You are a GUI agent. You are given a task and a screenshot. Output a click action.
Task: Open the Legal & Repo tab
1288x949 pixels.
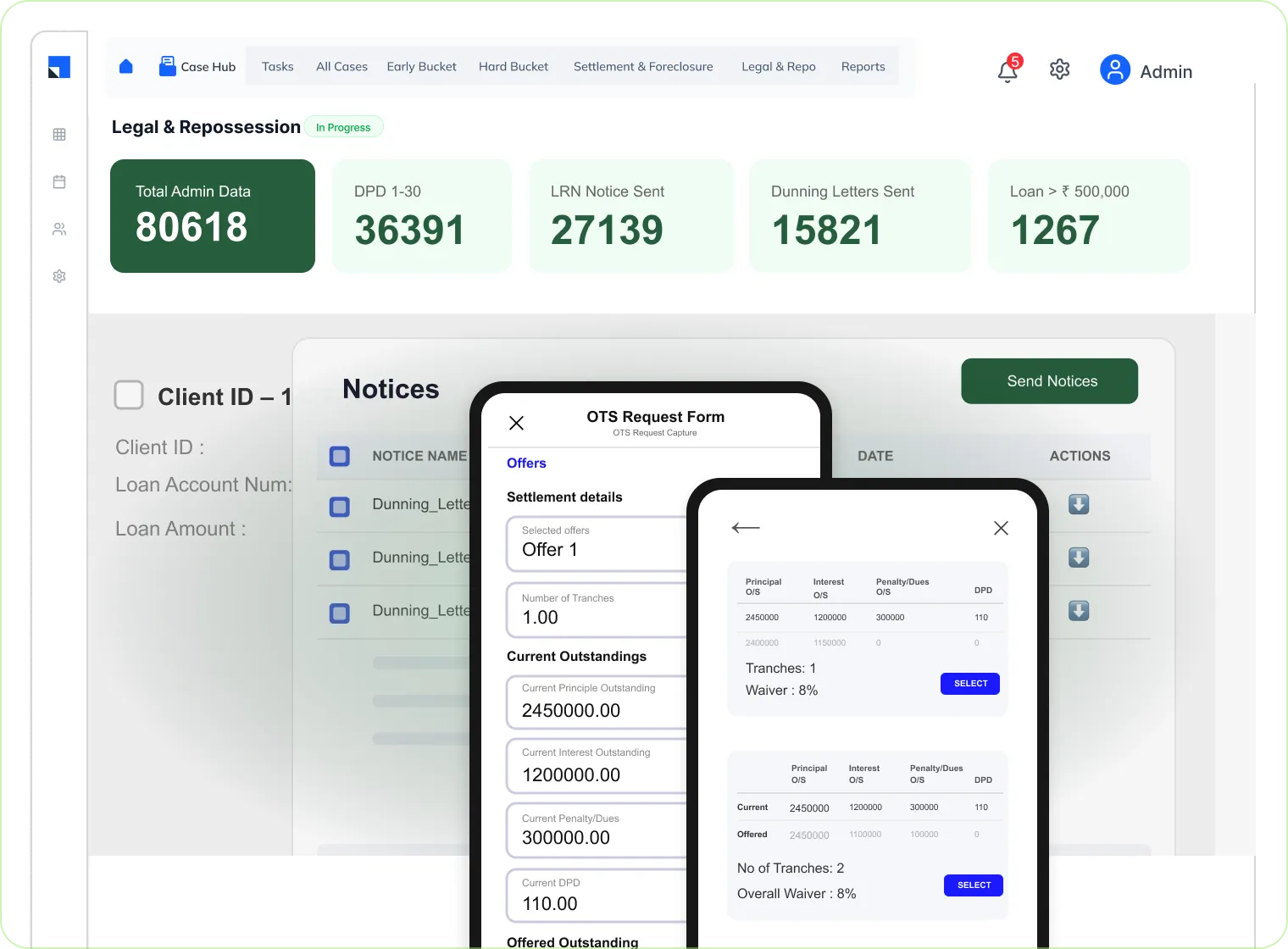coord(779,66)
